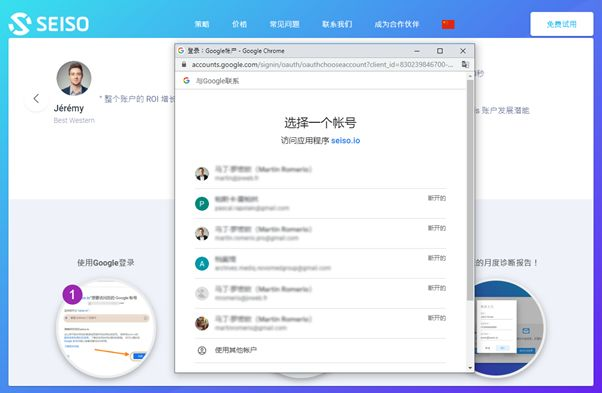Click the Best Western text under Jérémy
The height and width of the screenshot is (393, 602).
tap(74, 121)
